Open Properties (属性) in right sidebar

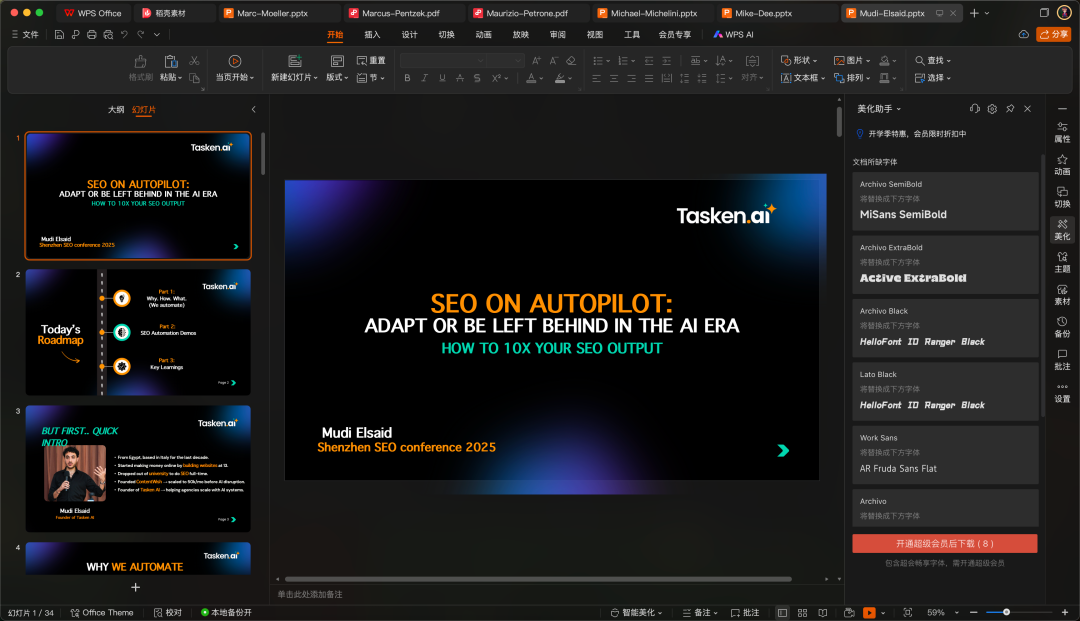coord(1062,132)
